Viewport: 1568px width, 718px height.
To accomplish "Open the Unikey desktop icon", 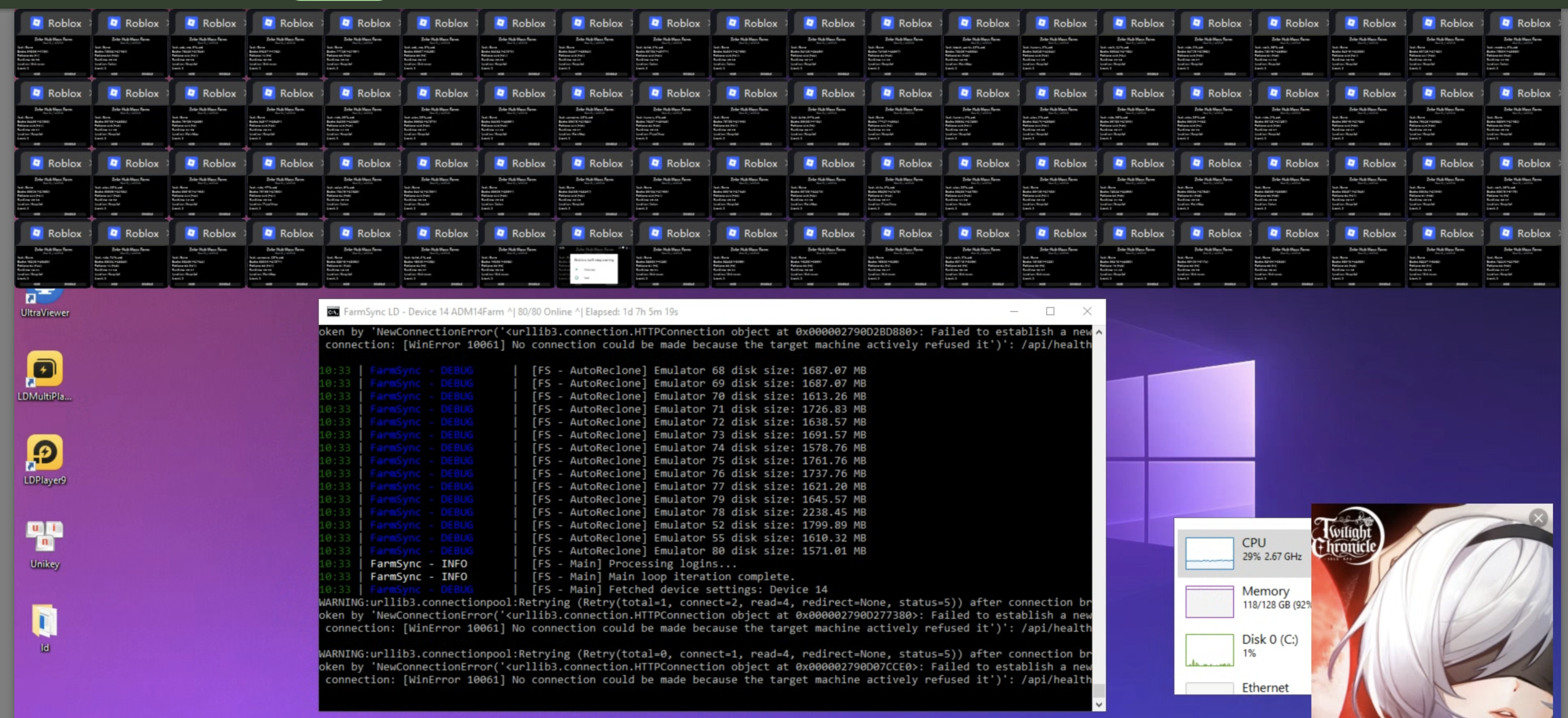I will pos(44,544).
